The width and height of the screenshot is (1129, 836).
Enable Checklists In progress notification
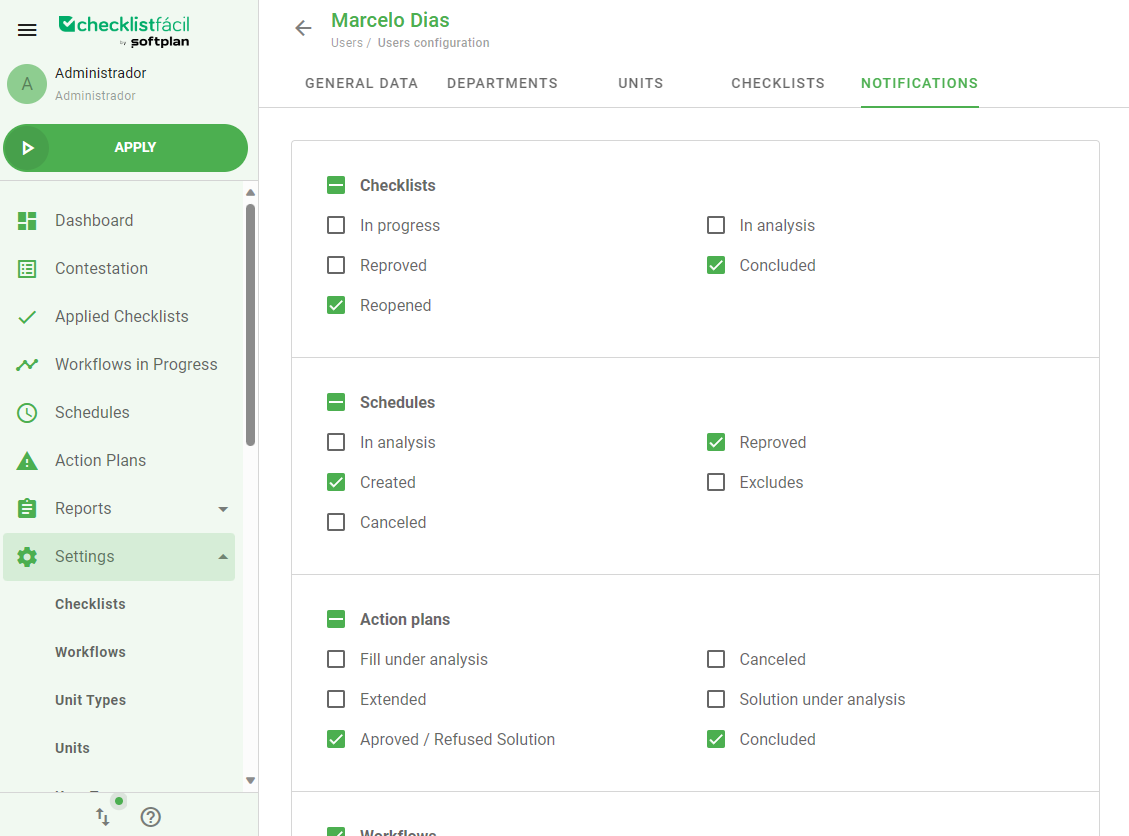click(x=336, y=225)
